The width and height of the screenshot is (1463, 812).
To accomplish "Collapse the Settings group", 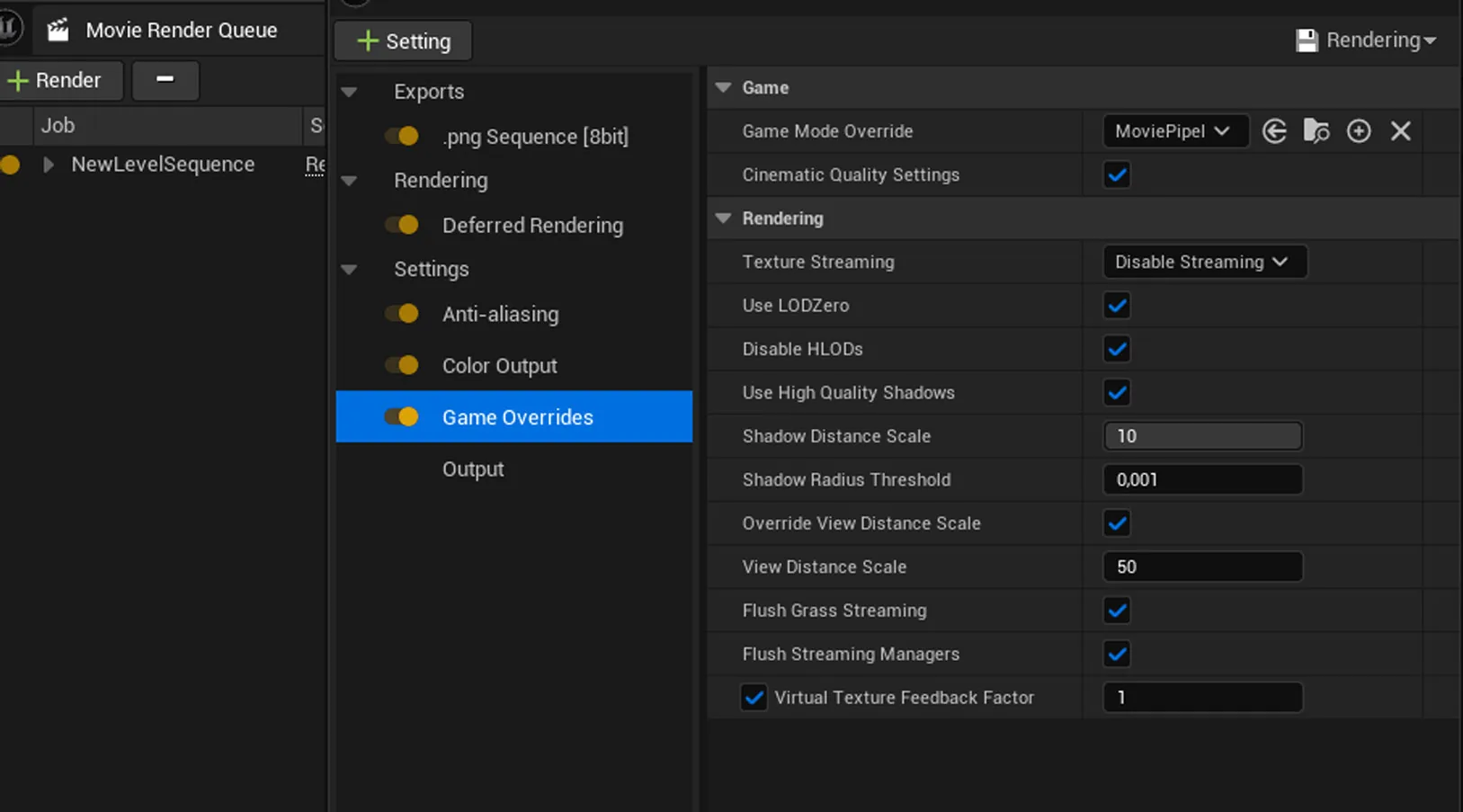I will click(350, 269).
